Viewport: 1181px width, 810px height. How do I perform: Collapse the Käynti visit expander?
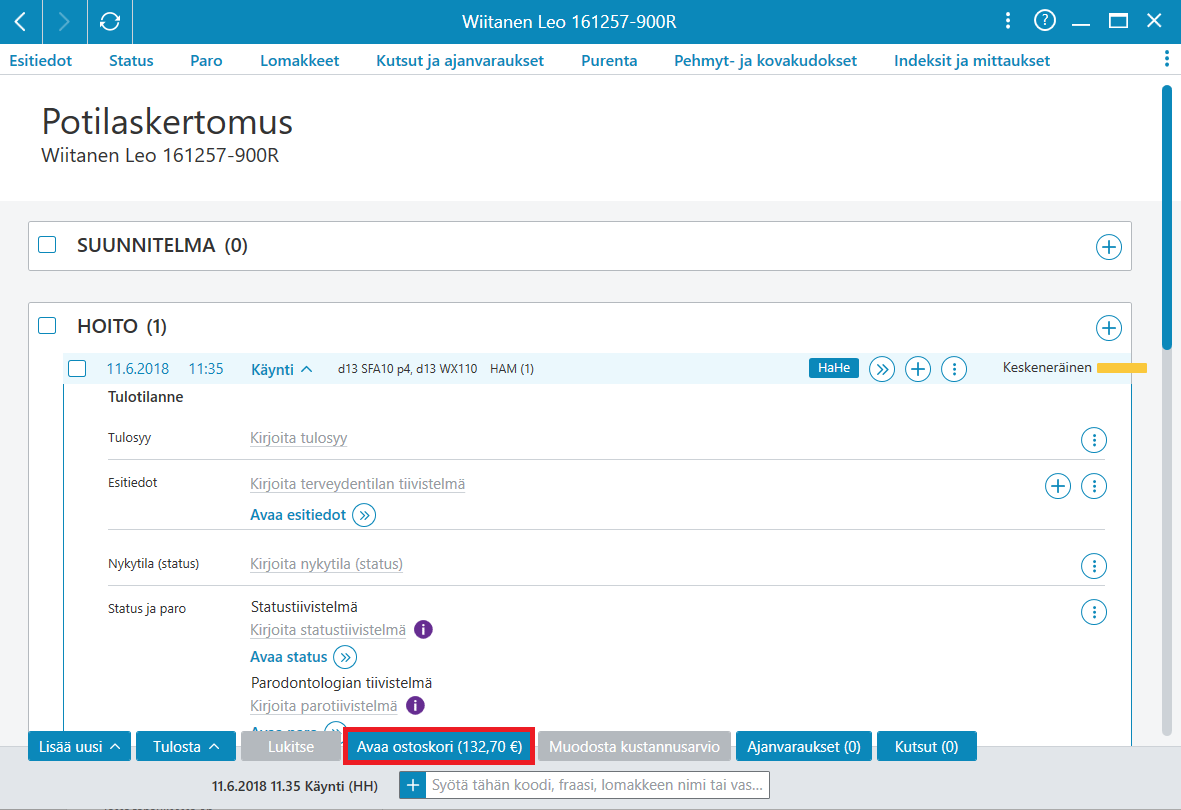pyautogui.click(x=282, y=369)
